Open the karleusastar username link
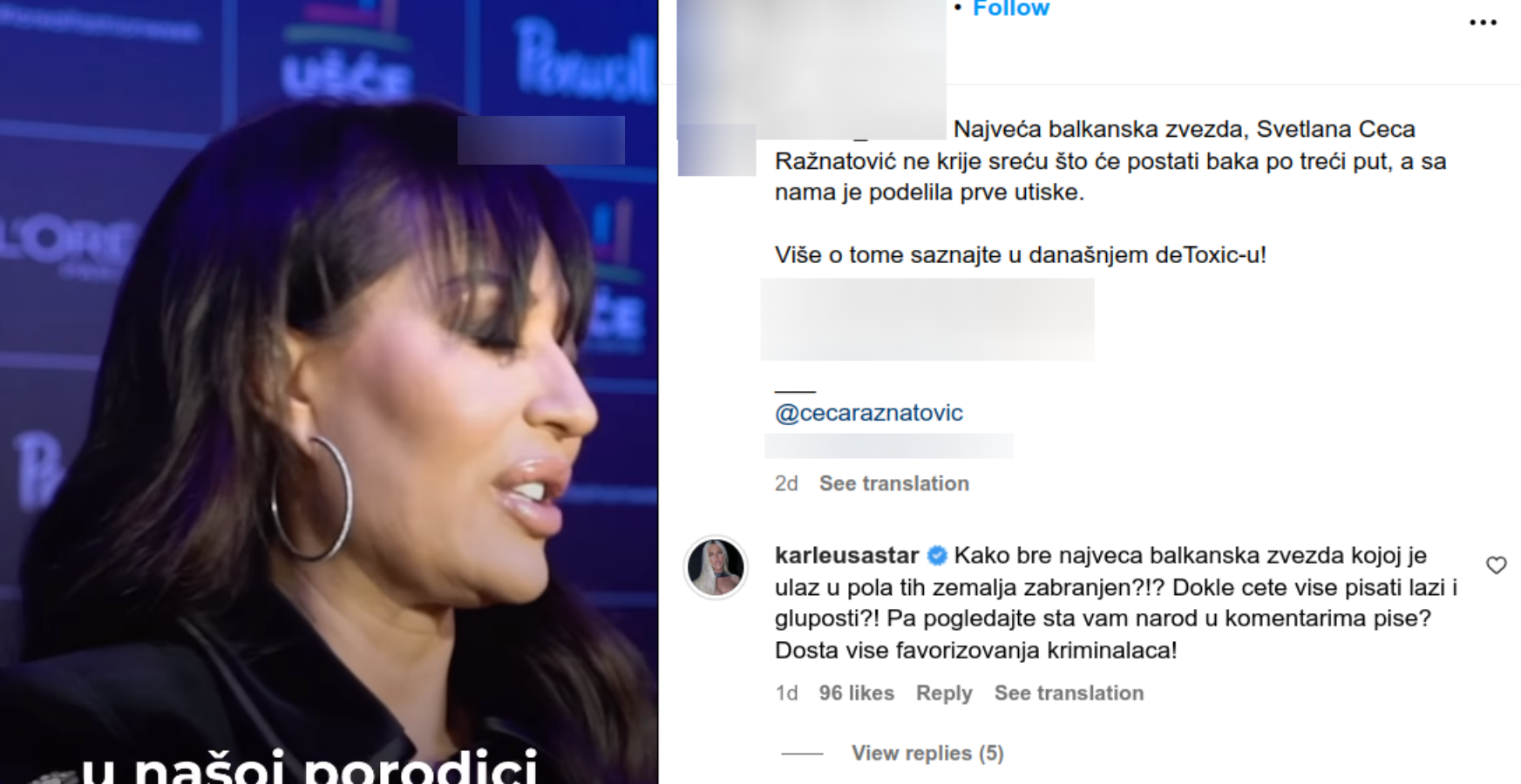 [846, 556]
